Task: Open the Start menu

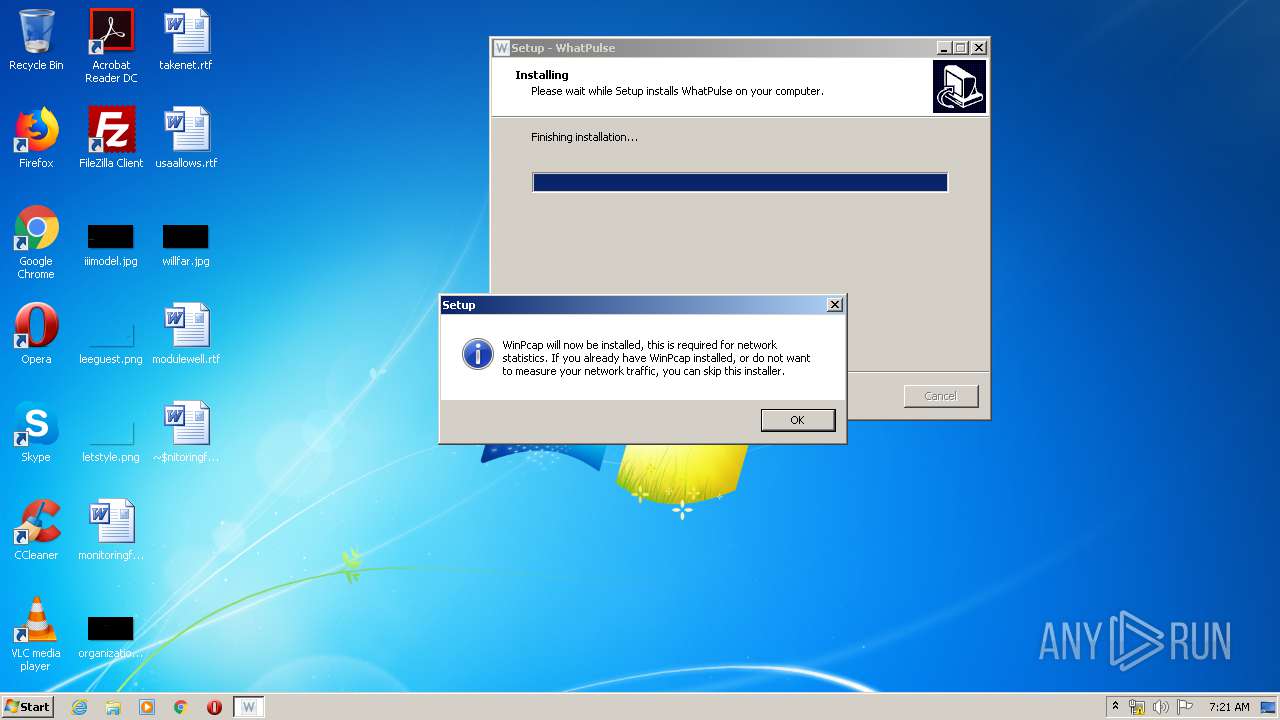Action: pyautogui.click(x=27, y=706)
